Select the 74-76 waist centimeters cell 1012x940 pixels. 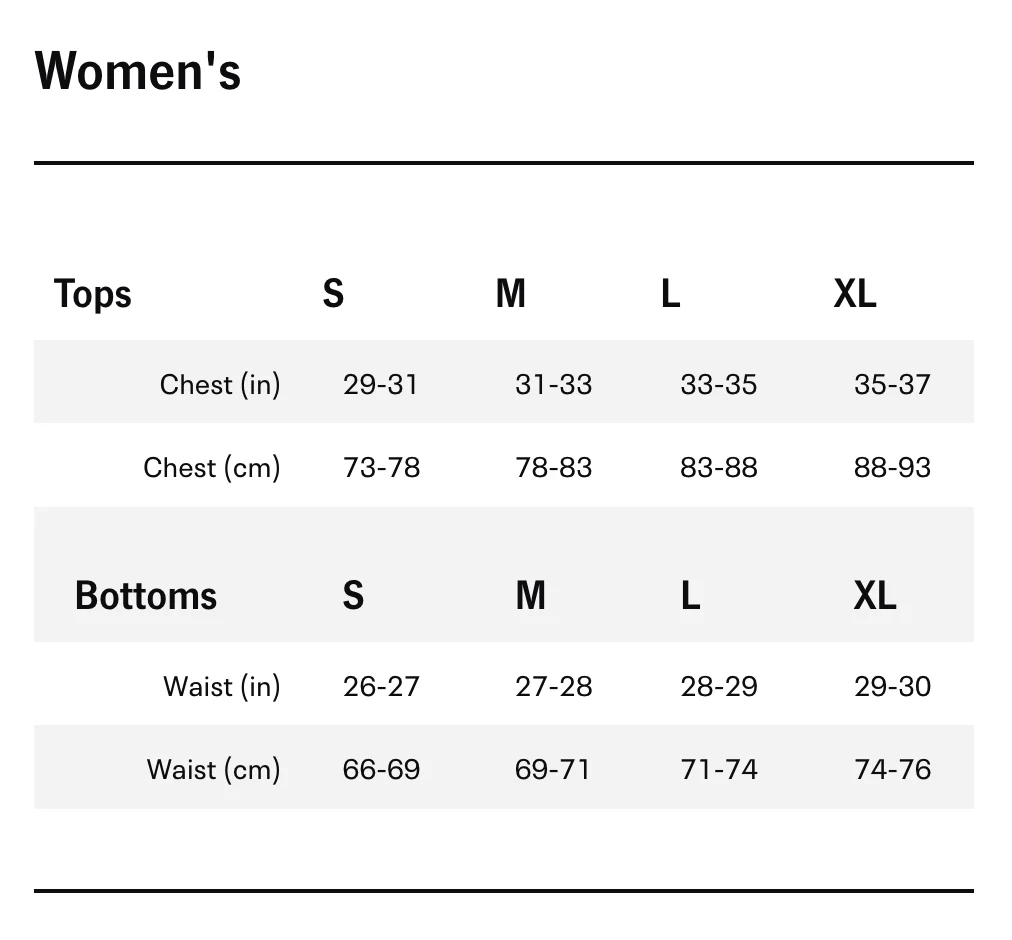click(892, 769)
